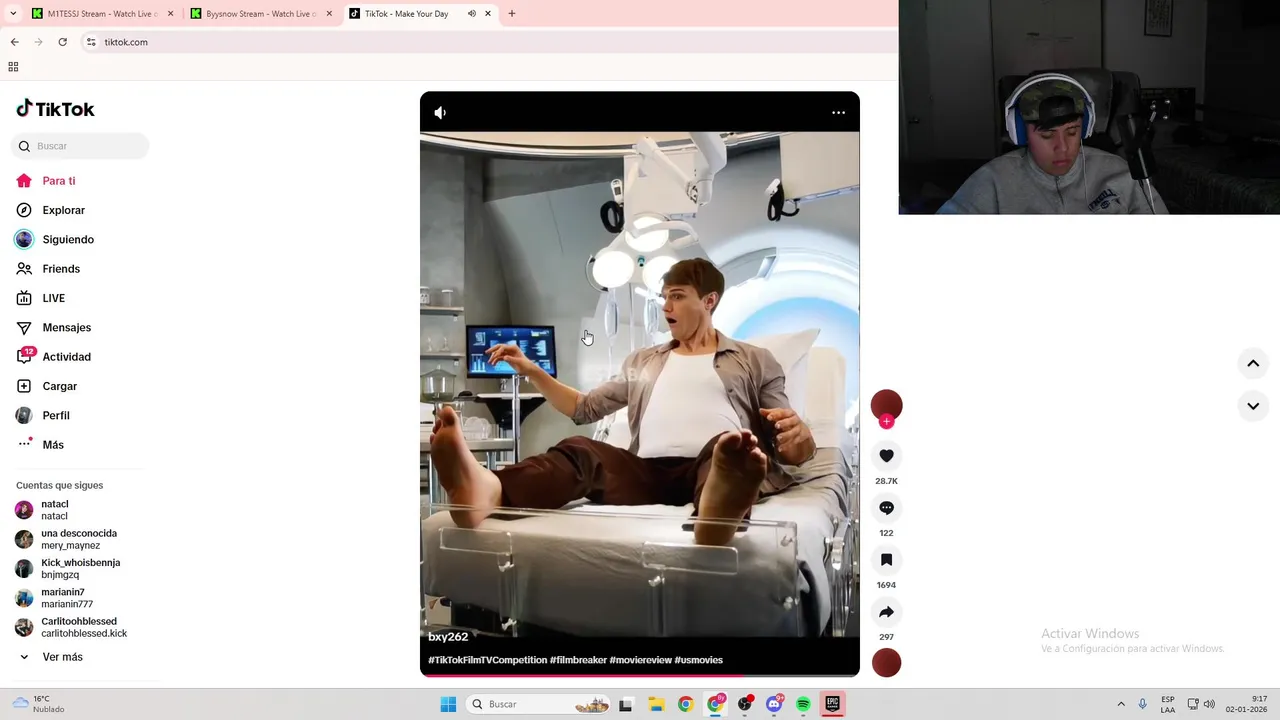The image size is (1280, 720).
Task: Open the apps grid on the bookmarks bar
Action: tap(13, 67)
